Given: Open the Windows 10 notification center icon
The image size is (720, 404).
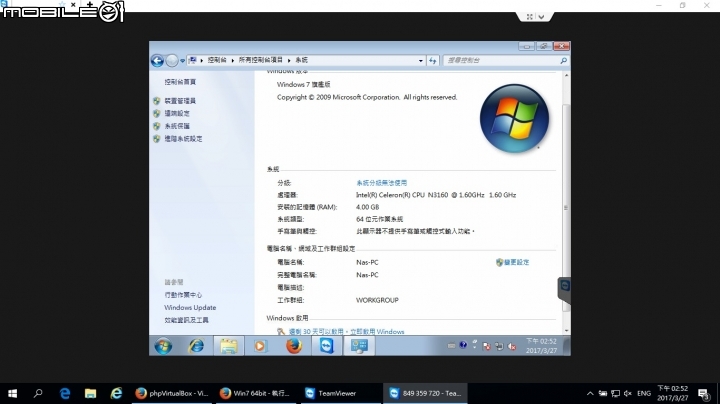Looking at the screenshot, I should pos(703,393).
